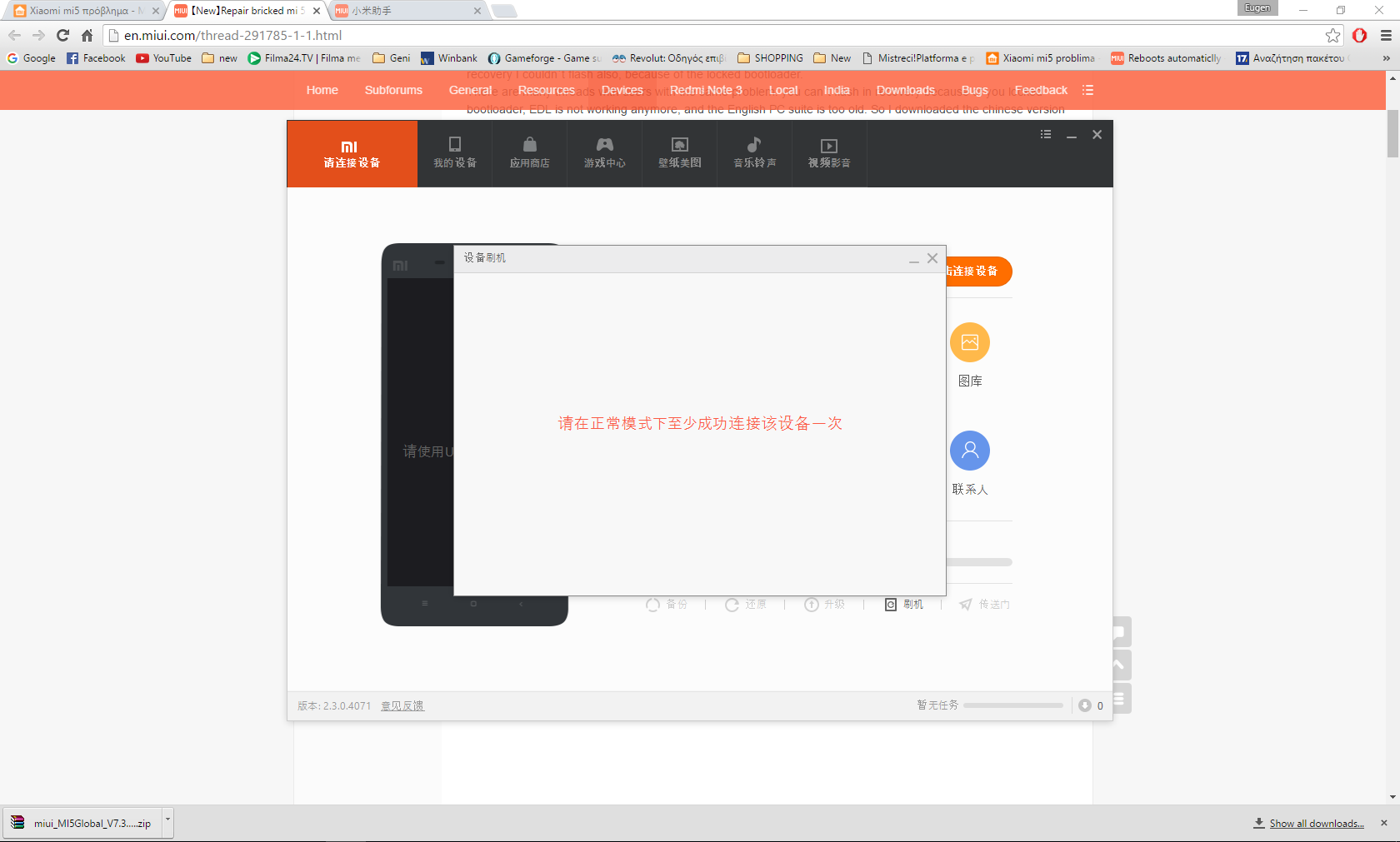The image size is (1400, 842).
Task: Open the Downloads forum menu item
Action: (905, 90)
